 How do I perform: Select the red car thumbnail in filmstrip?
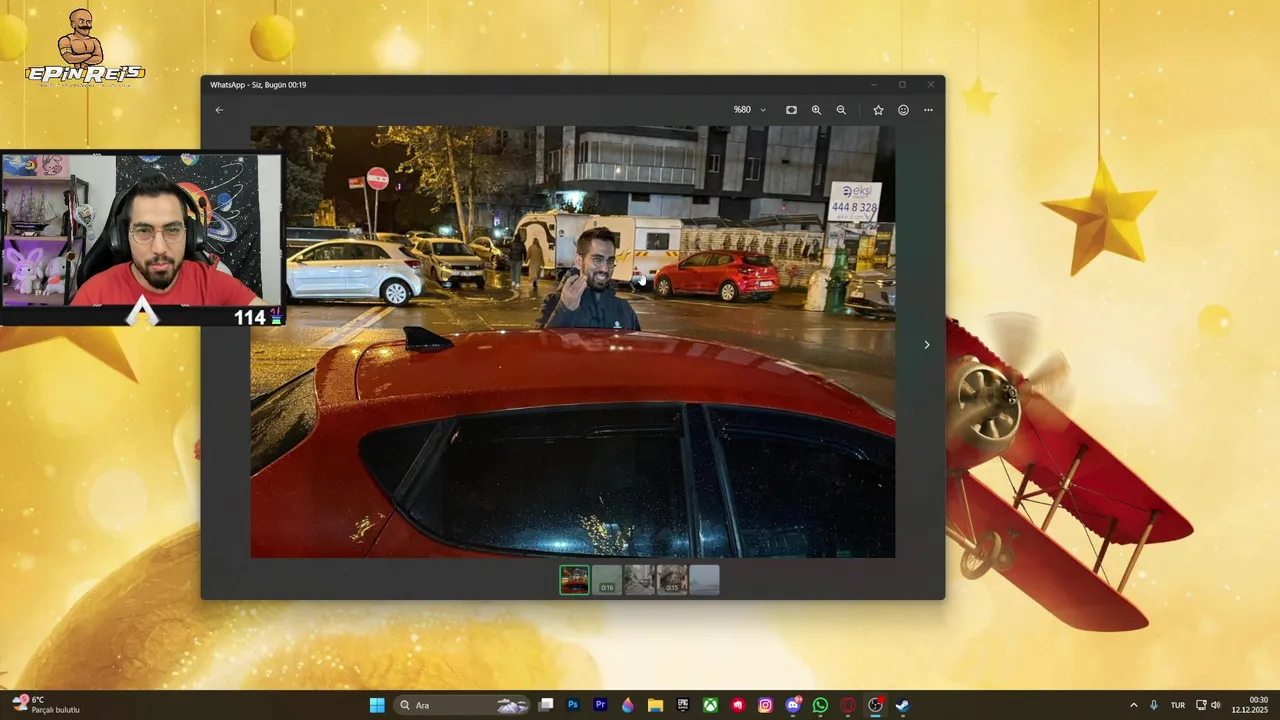point(574,580)
